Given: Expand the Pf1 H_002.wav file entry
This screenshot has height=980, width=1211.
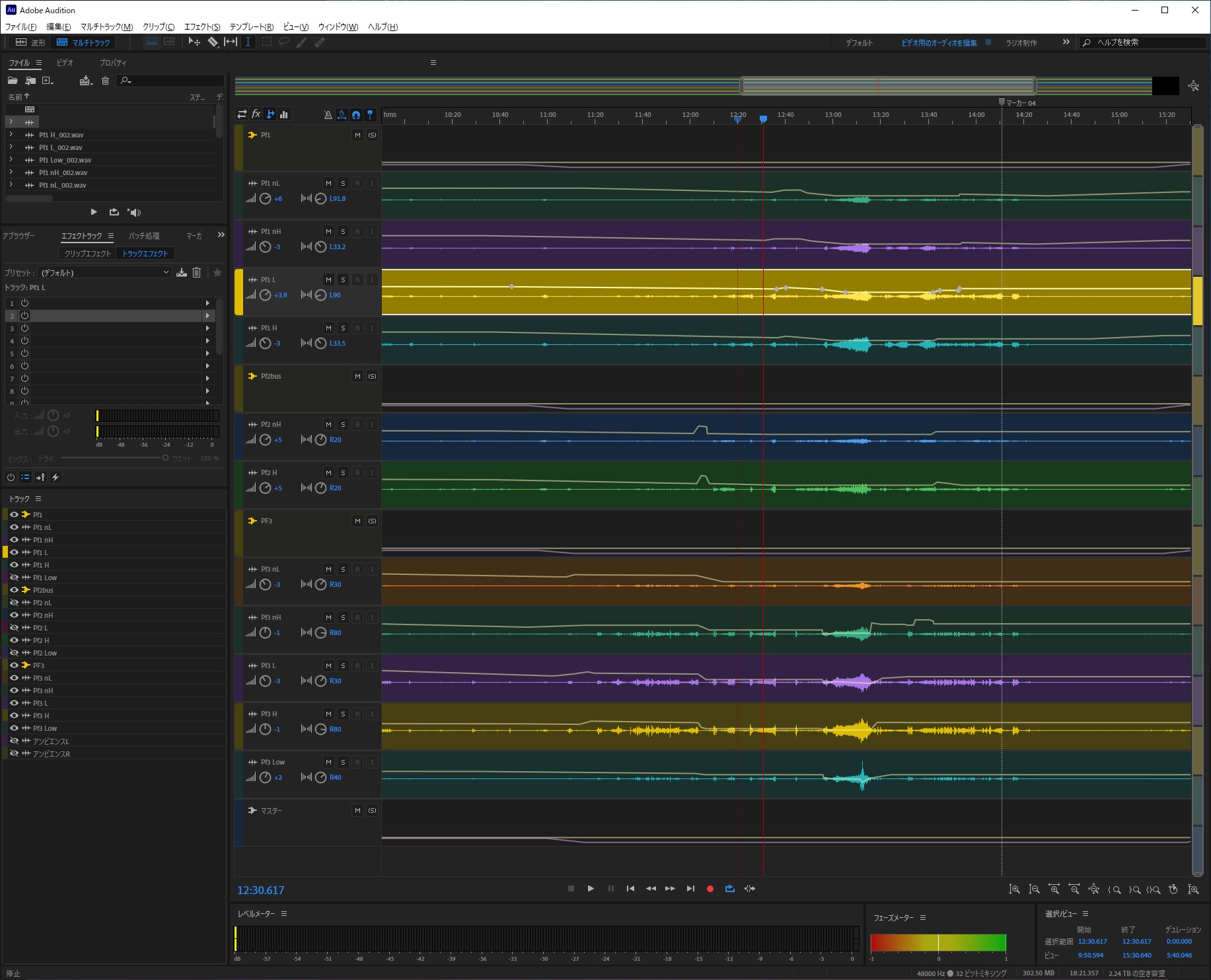Looking at the screenshot, I should (11, 135).
